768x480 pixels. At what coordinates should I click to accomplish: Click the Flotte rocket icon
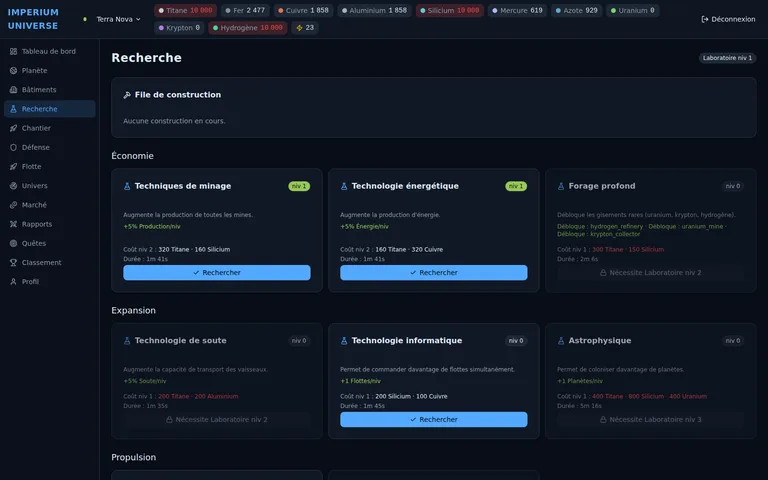[x=13, y=167]
